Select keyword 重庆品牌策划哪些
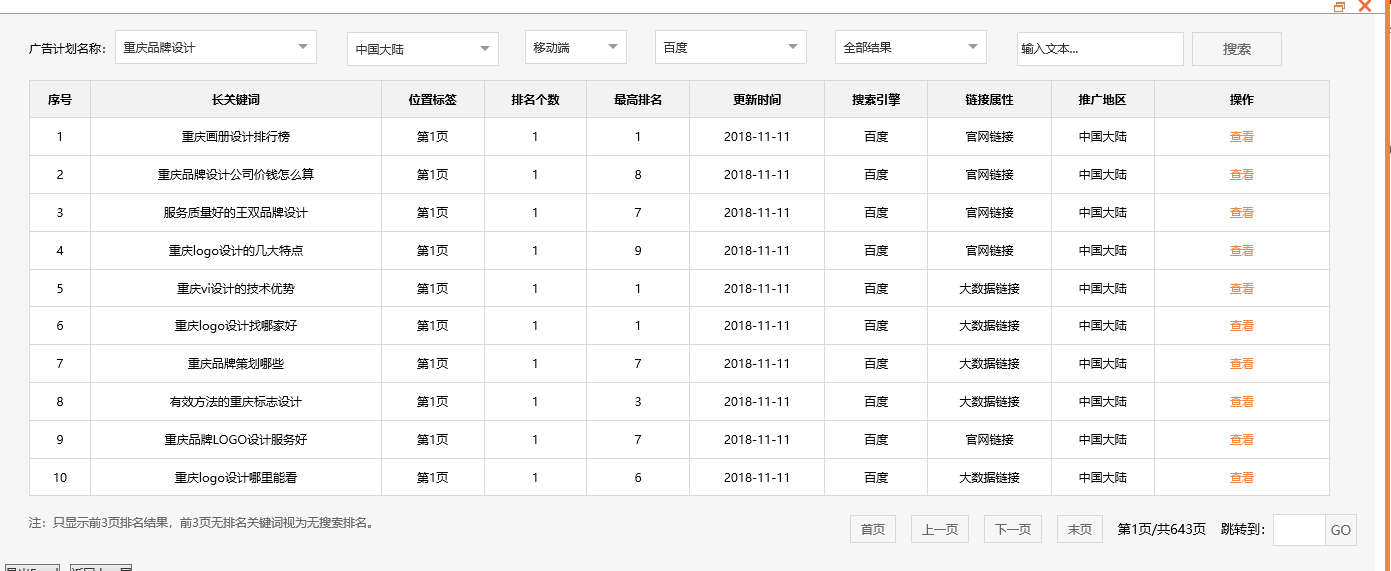This screenshot has width=1391, height=571. pyautogui.click(x=236, y=364)
